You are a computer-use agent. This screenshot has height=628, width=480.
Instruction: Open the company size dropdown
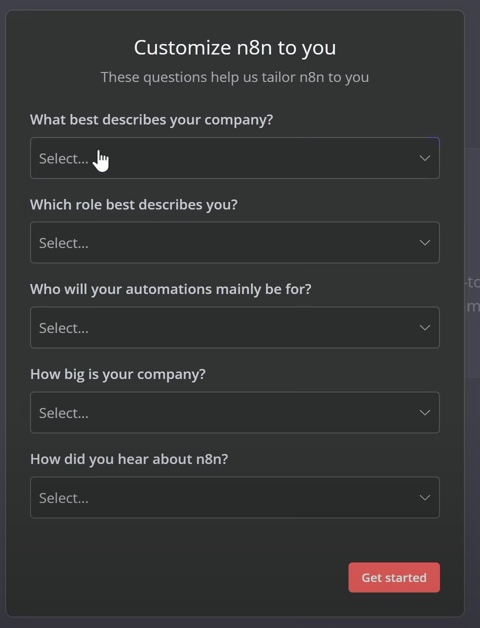235,413
